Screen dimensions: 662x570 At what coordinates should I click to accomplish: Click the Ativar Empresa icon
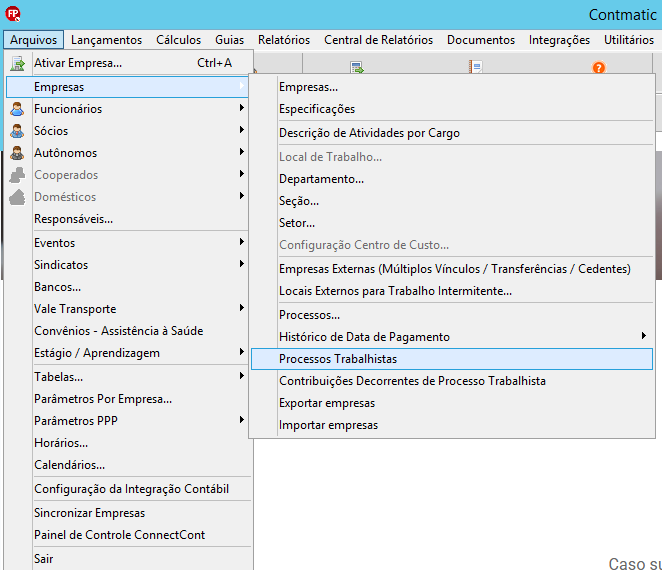point(17,63)
